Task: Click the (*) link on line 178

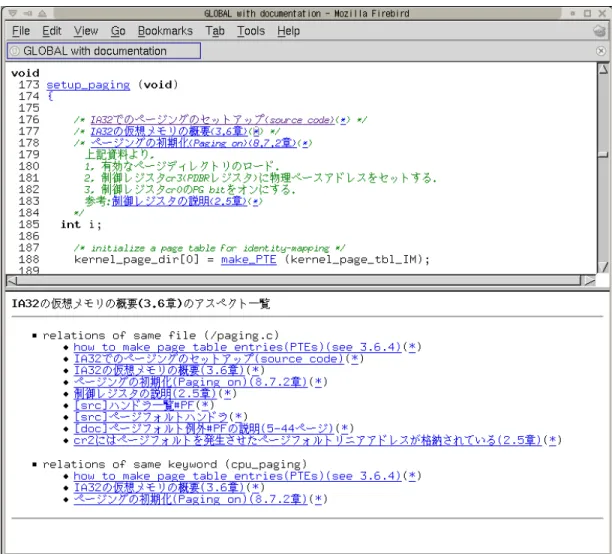Action: (x=304, y=143)
